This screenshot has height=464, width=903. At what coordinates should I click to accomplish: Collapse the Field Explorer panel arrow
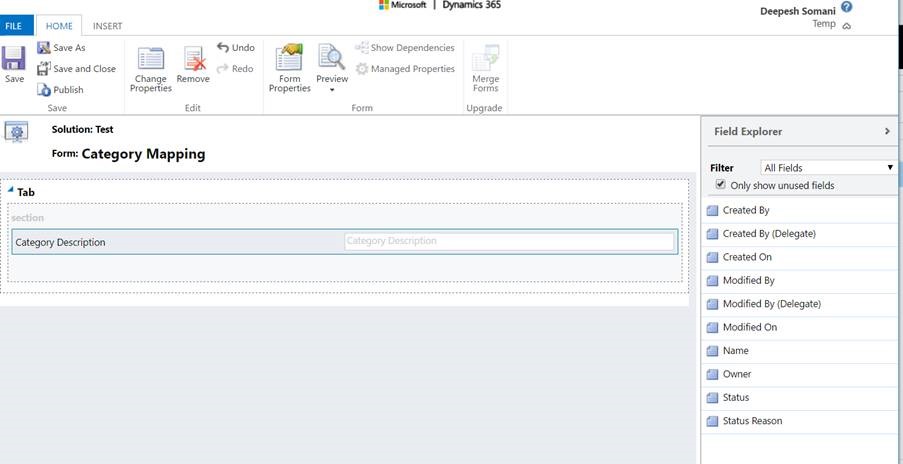(x=887, y=131)
